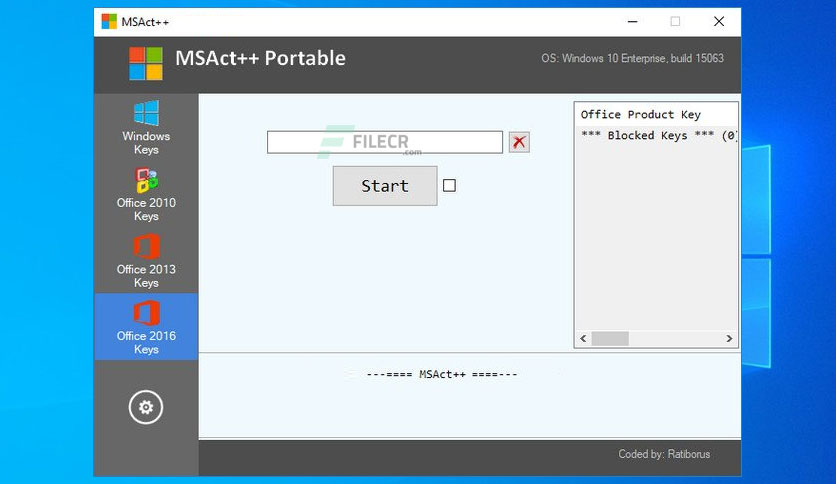This screenshot has height=484, width=836.
Task: Click the "Coded by: Ratiborus" text
Action: [x=664, y=454]
